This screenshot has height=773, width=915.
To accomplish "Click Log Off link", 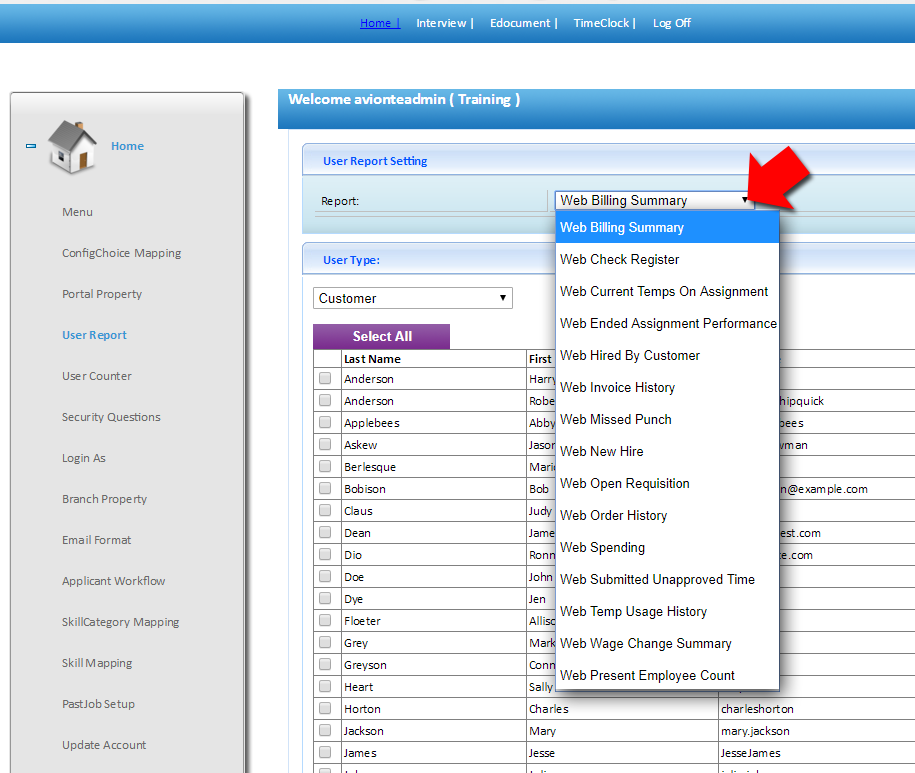I will (x=672, y=23).
